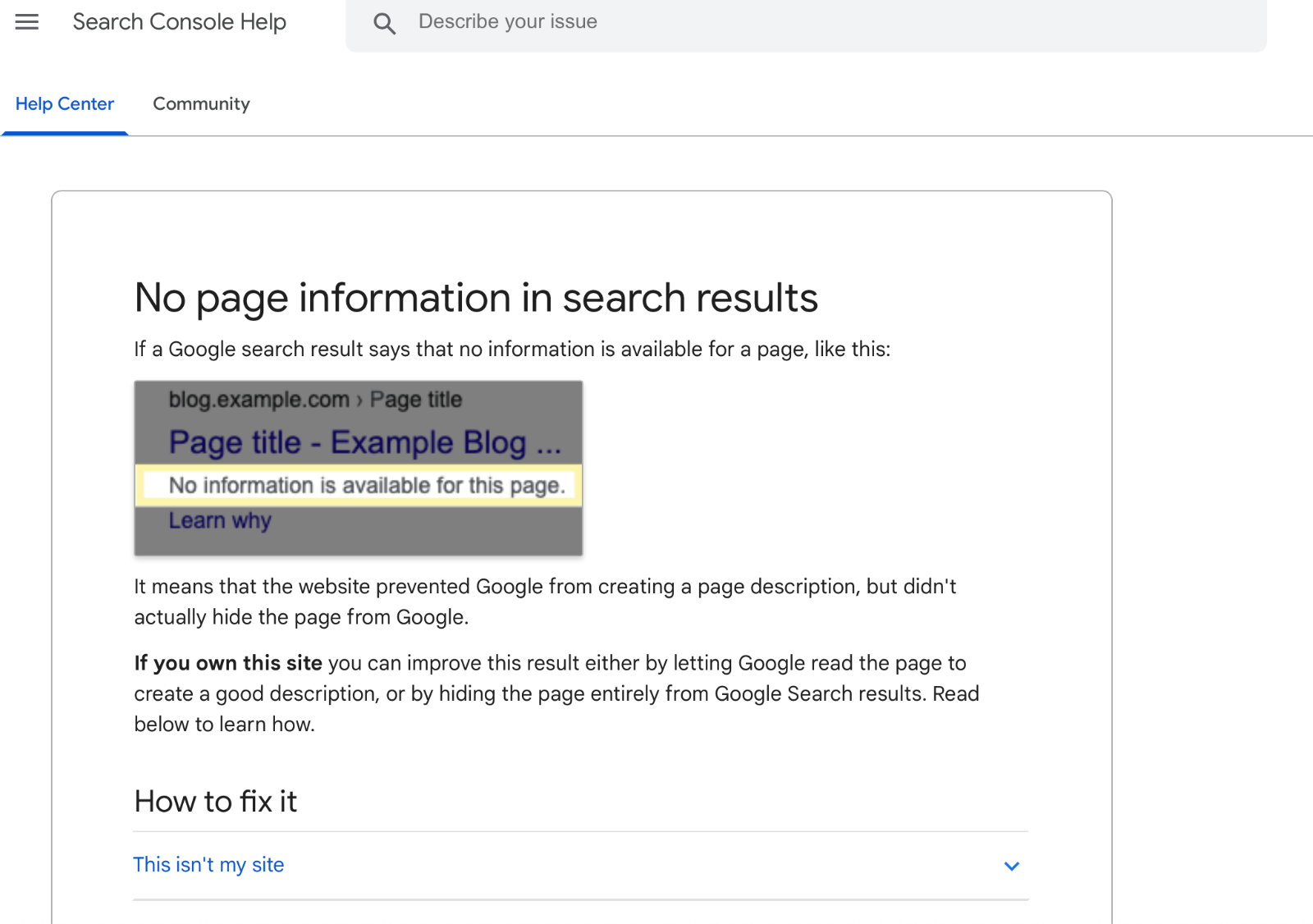The width and height of the screenshot is (1313, 924).
Task: Click the chevron arrow beside 'This isn't my site'
Action: [1011, 866]
